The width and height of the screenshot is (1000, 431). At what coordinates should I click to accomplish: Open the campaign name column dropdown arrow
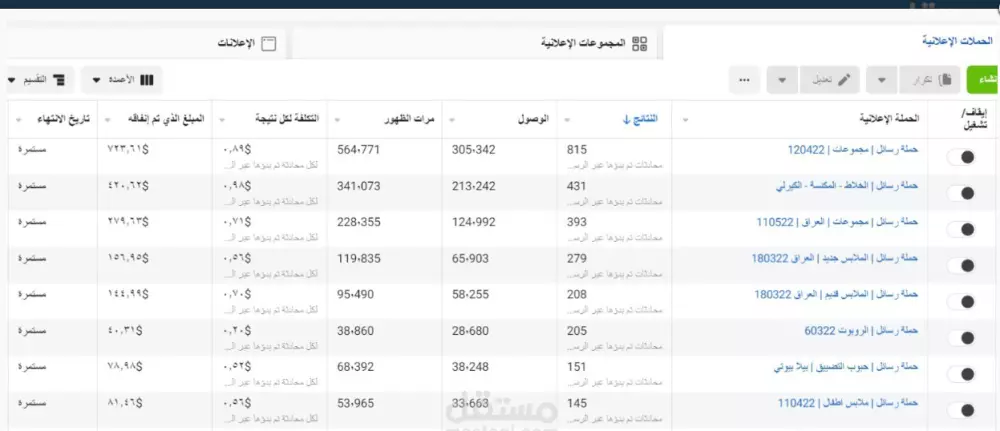click(685, 119)
